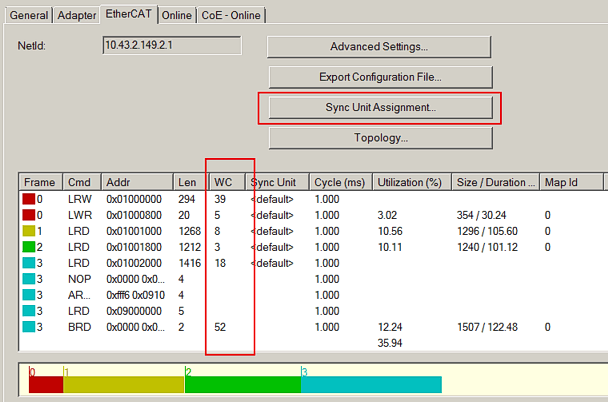The width and height of the screenshot is (608, 402).
Task: Click green frame 2 bar in timeline
Action: (243, 384)
